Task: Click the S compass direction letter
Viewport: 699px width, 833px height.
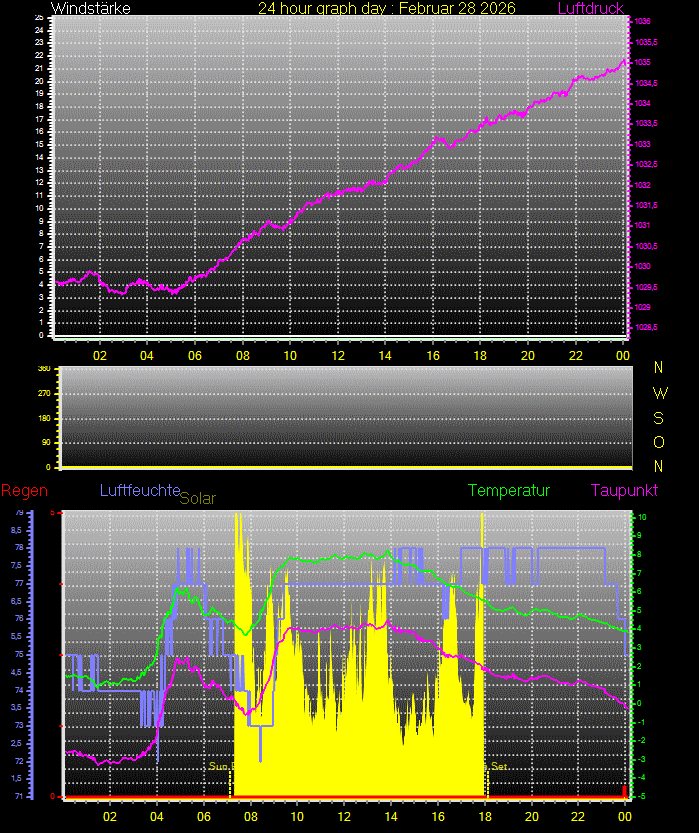Action: point(659,417)
